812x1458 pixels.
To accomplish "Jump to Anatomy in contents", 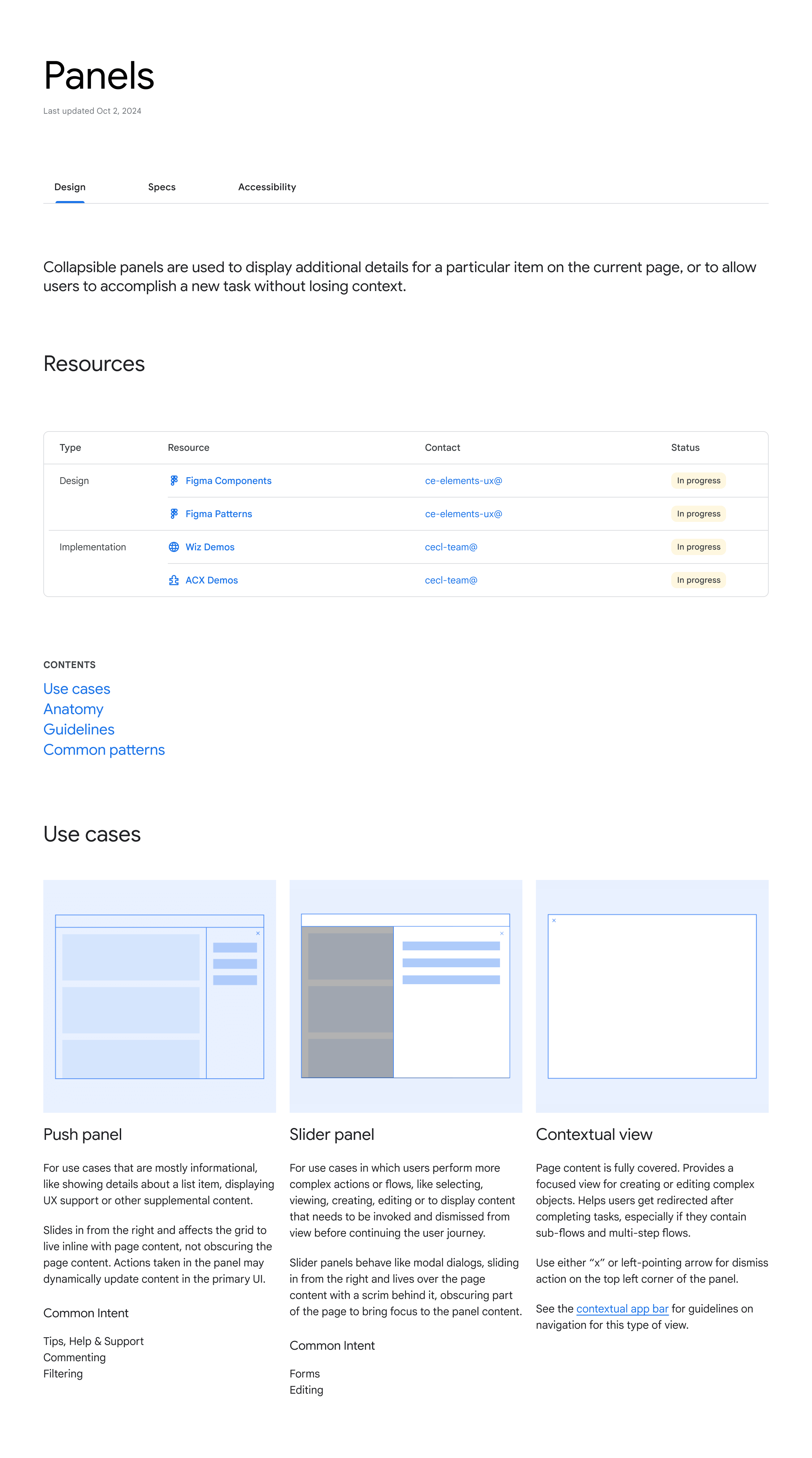I will (73, 709).
